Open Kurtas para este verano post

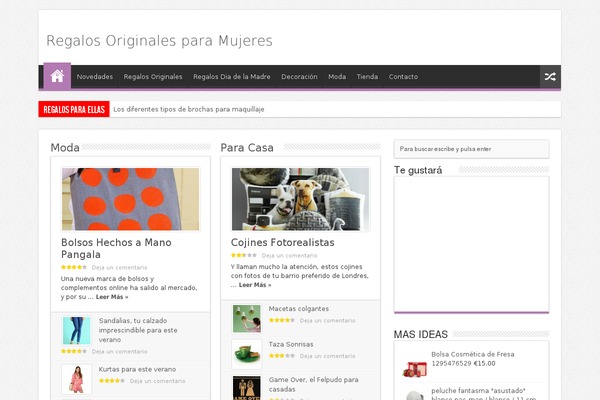tap(137, 369)
